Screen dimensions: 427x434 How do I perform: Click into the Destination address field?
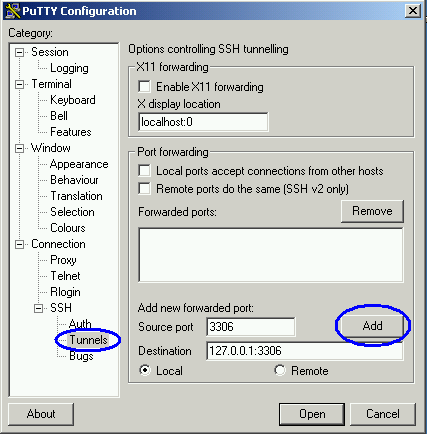pyautogui.click(x=305, y=351)
